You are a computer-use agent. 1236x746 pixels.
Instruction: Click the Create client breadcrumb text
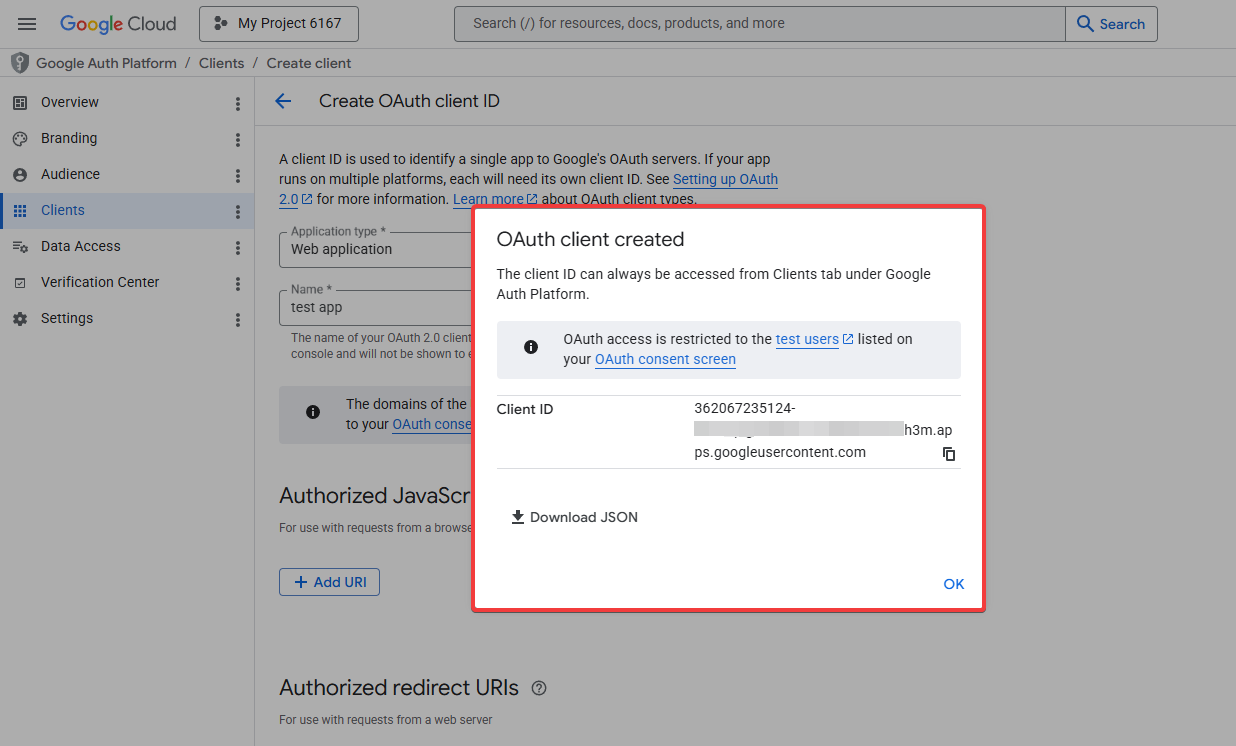pyautogui.click(x=309, y=63)
